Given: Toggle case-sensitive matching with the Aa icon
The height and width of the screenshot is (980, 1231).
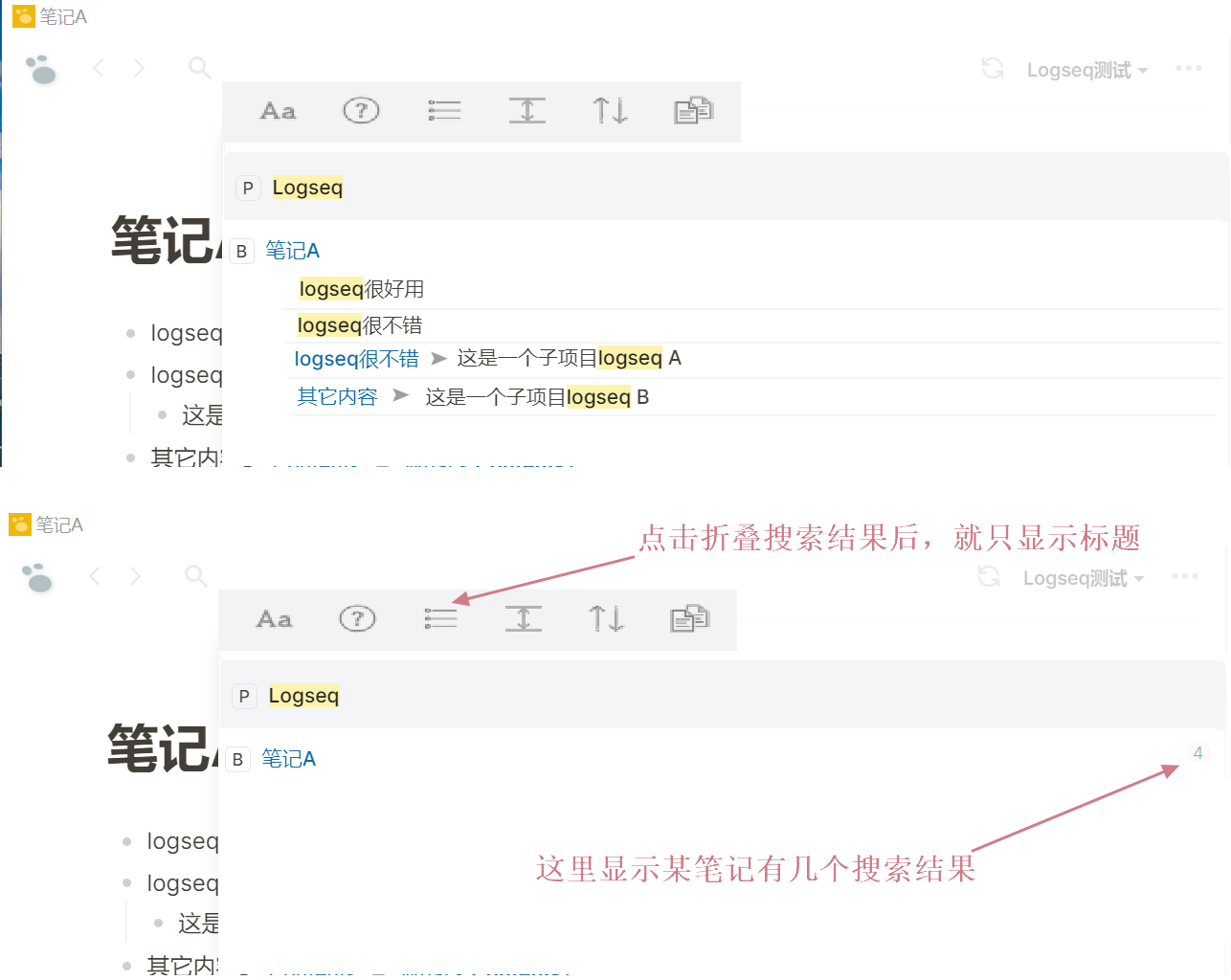Looking at the screenshot, I should coord(277,111).
